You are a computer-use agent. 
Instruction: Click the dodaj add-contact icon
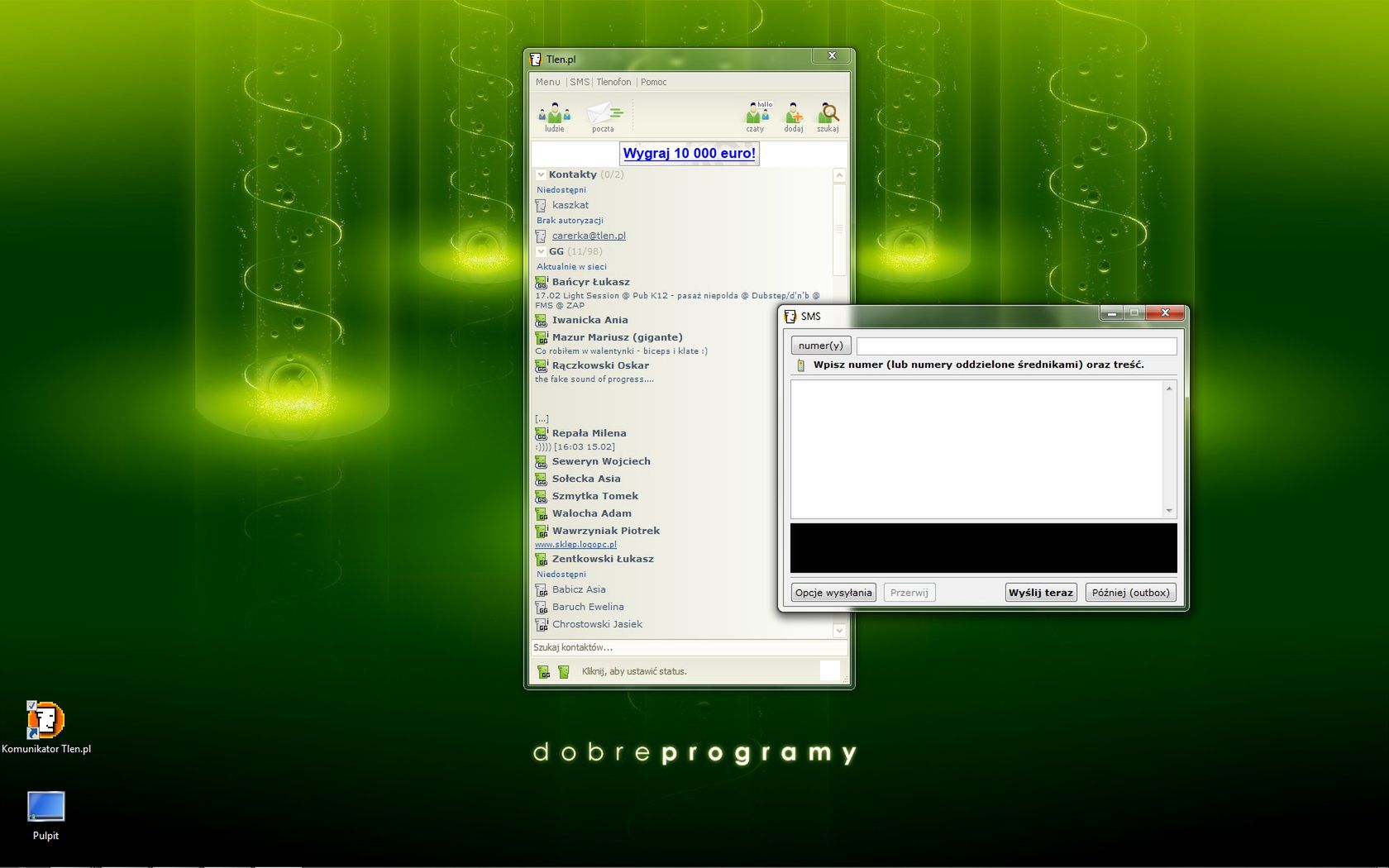(x=794, y=116)
